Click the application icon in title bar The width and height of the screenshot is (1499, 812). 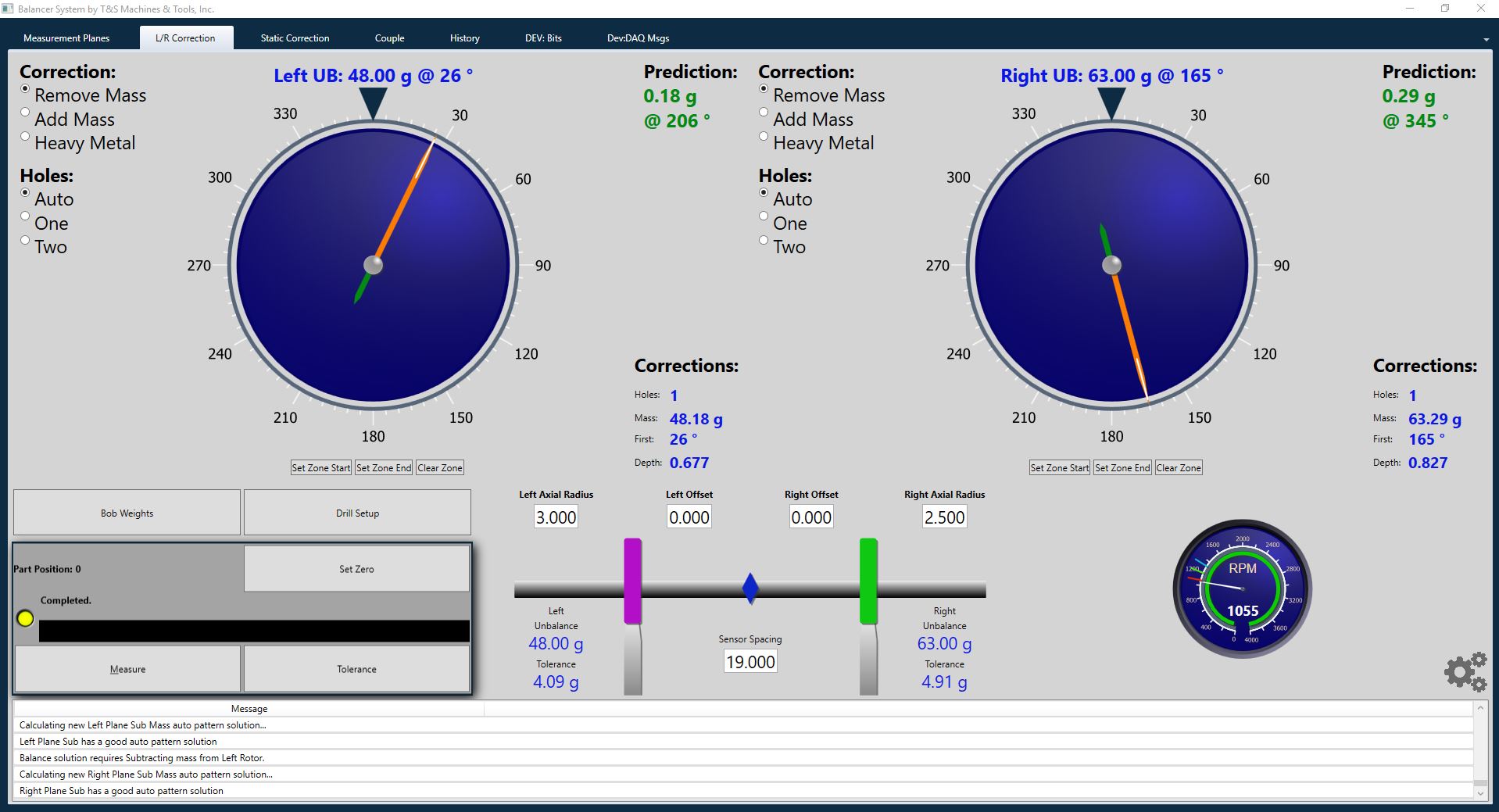(8, 9)
